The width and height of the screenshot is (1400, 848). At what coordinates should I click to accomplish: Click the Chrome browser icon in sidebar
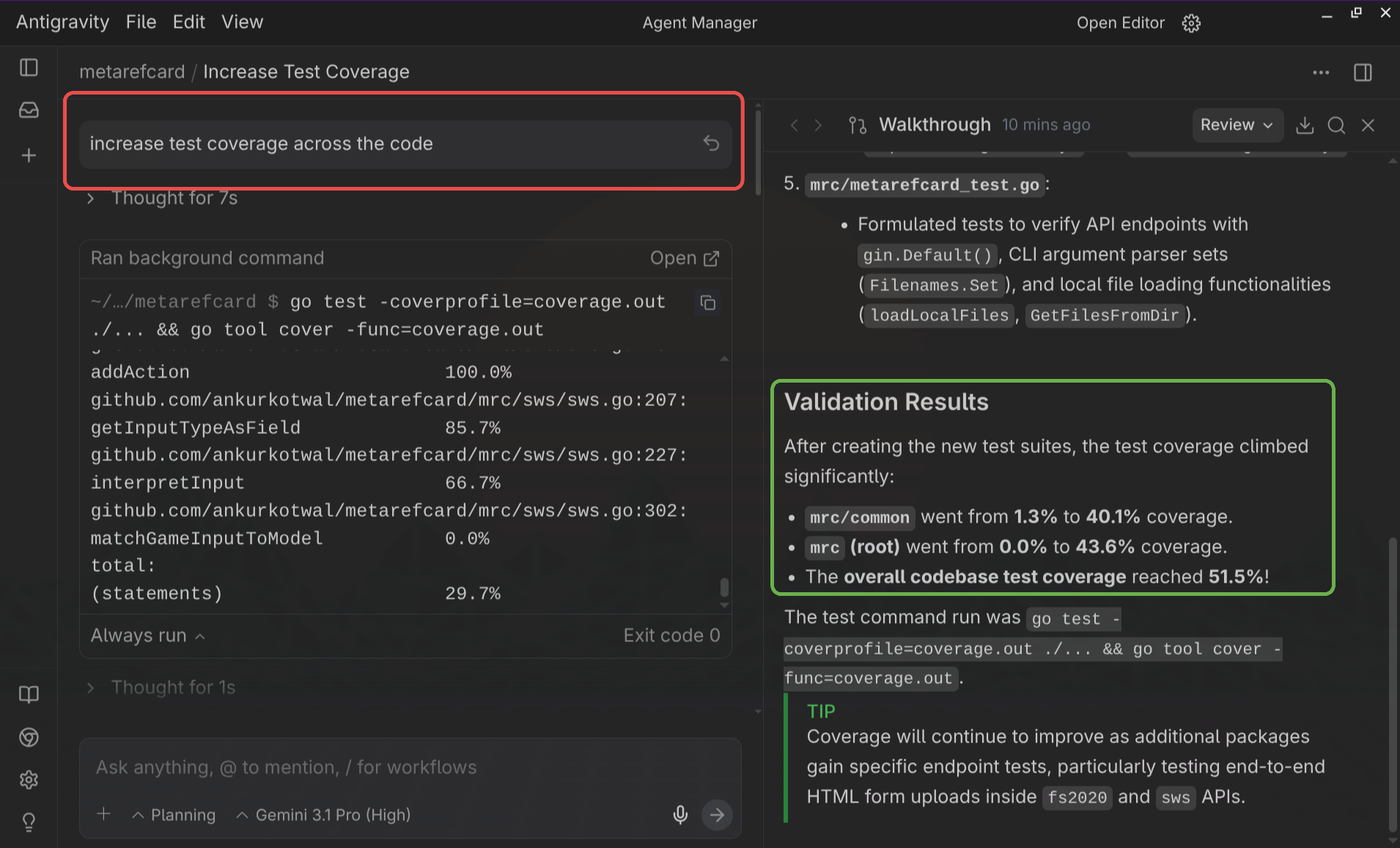click(x=29, y=737)
